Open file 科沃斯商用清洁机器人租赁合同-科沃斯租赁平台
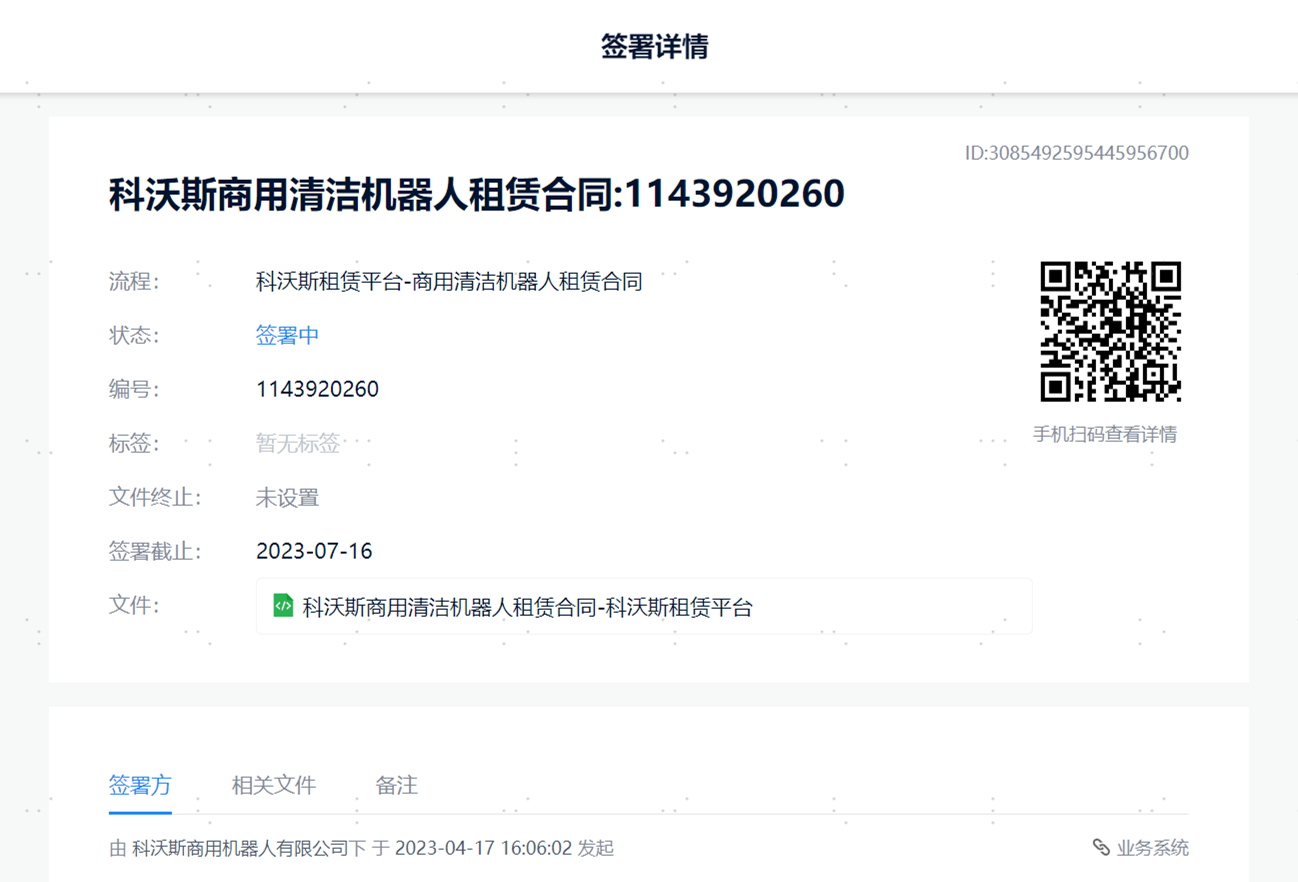 coord(644,606)
